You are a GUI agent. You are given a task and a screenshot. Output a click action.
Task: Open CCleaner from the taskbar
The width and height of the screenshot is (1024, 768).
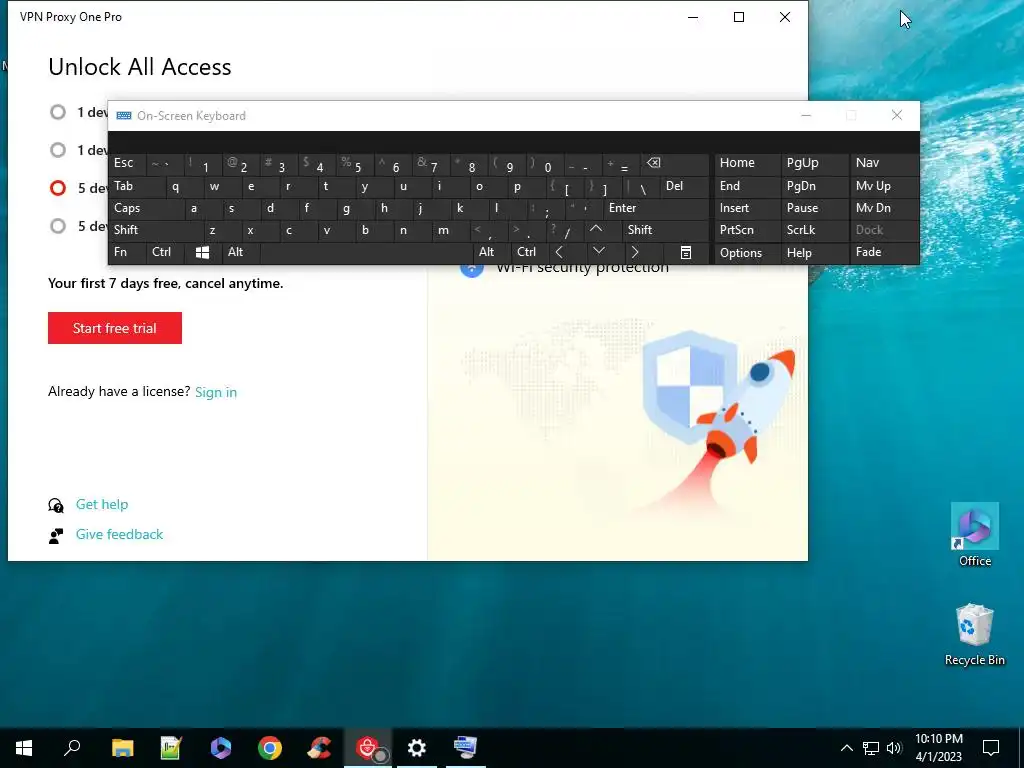pos(319,748)
